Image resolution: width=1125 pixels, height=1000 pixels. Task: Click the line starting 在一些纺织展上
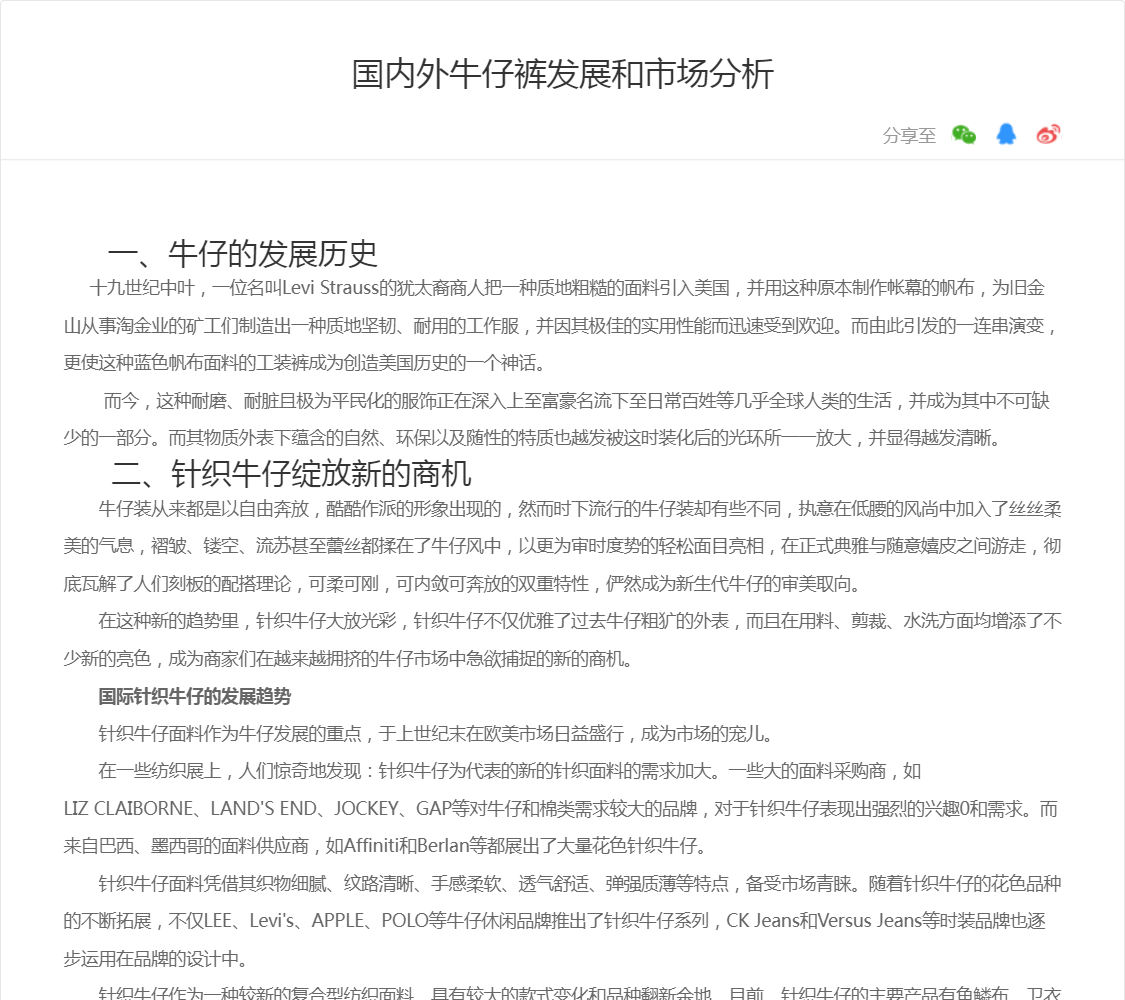pos(509,770)
